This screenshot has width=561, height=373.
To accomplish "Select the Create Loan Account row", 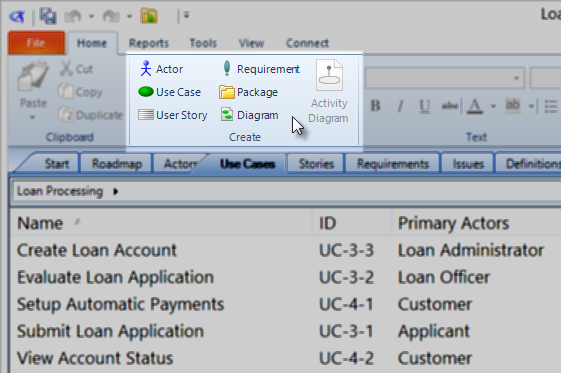I will (286, 250).
